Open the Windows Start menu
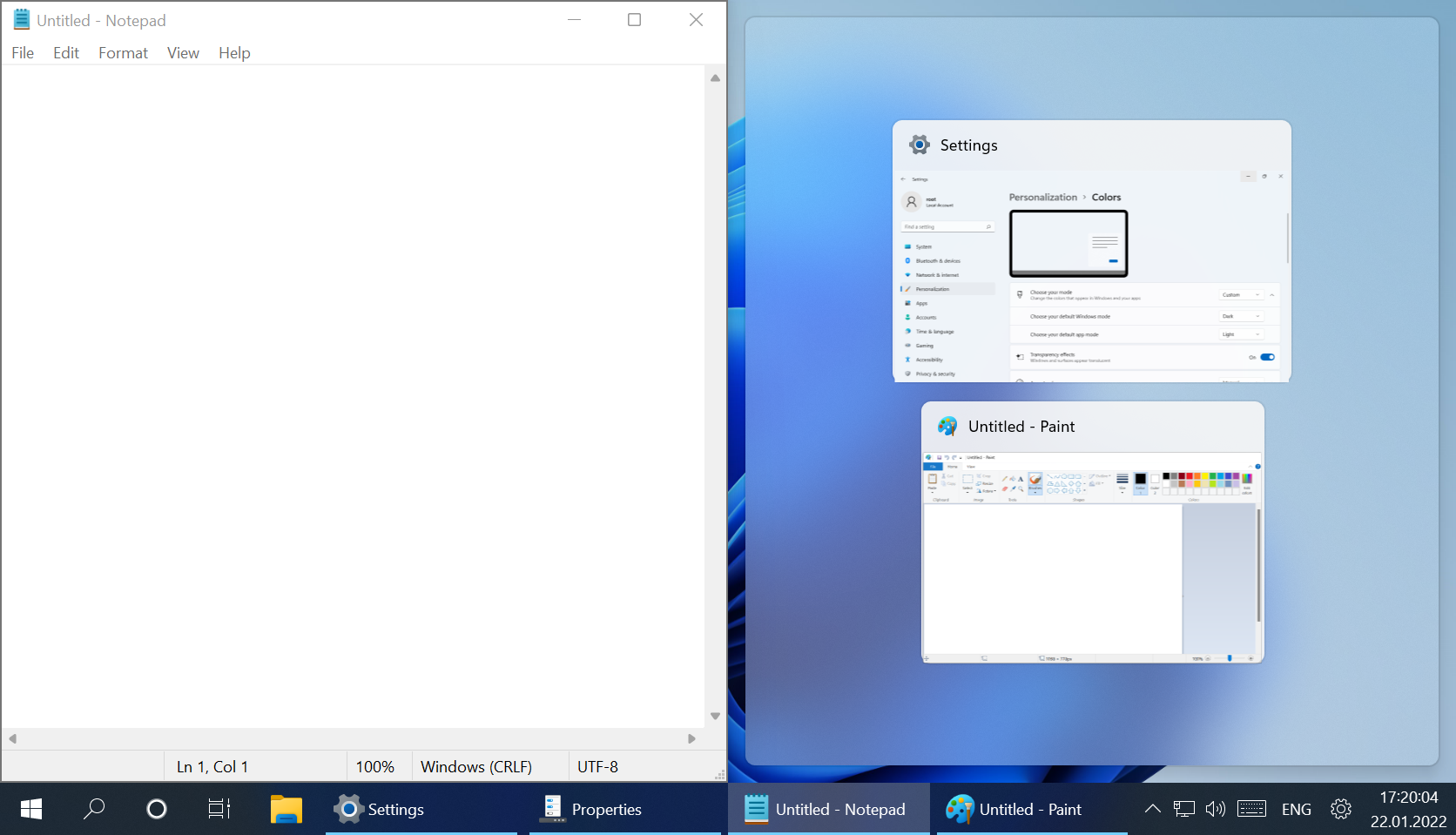 [31, 809]
